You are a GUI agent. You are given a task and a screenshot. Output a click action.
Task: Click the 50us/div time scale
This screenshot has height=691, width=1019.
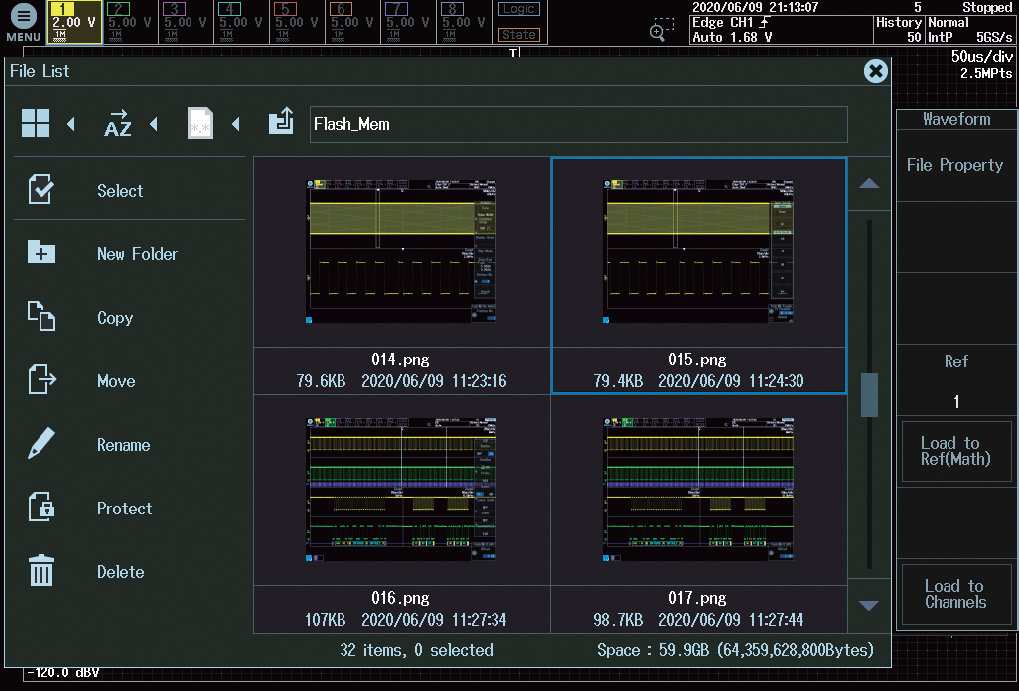(x=981, y=57)
